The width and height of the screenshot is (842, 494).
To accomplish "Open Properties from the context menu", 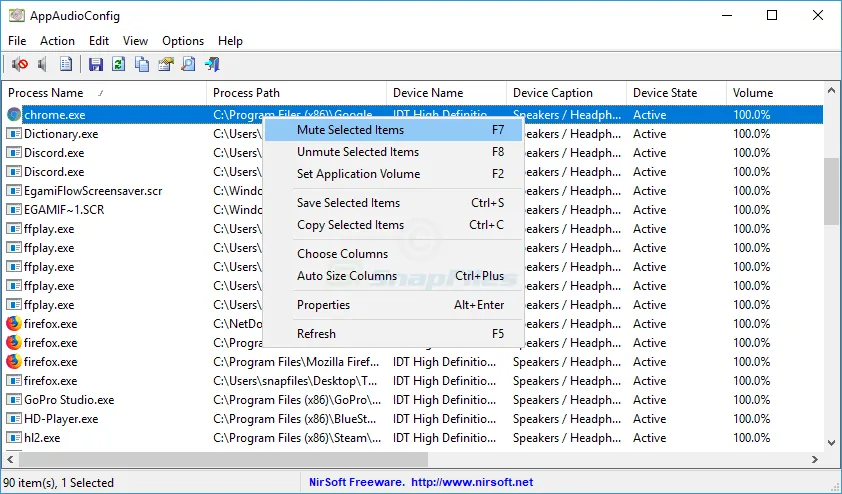I will pos(393,305).
